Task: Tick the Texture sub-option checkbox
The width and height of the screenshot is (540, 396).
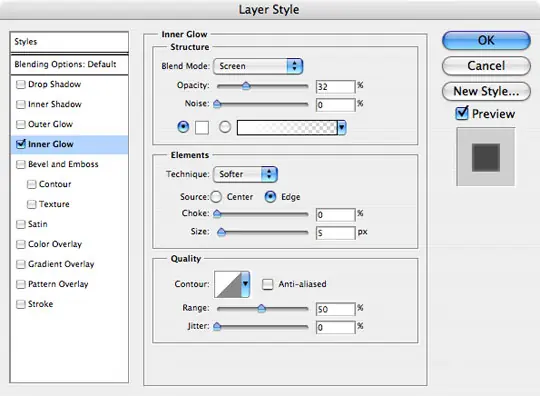Action: coord(31,204)
